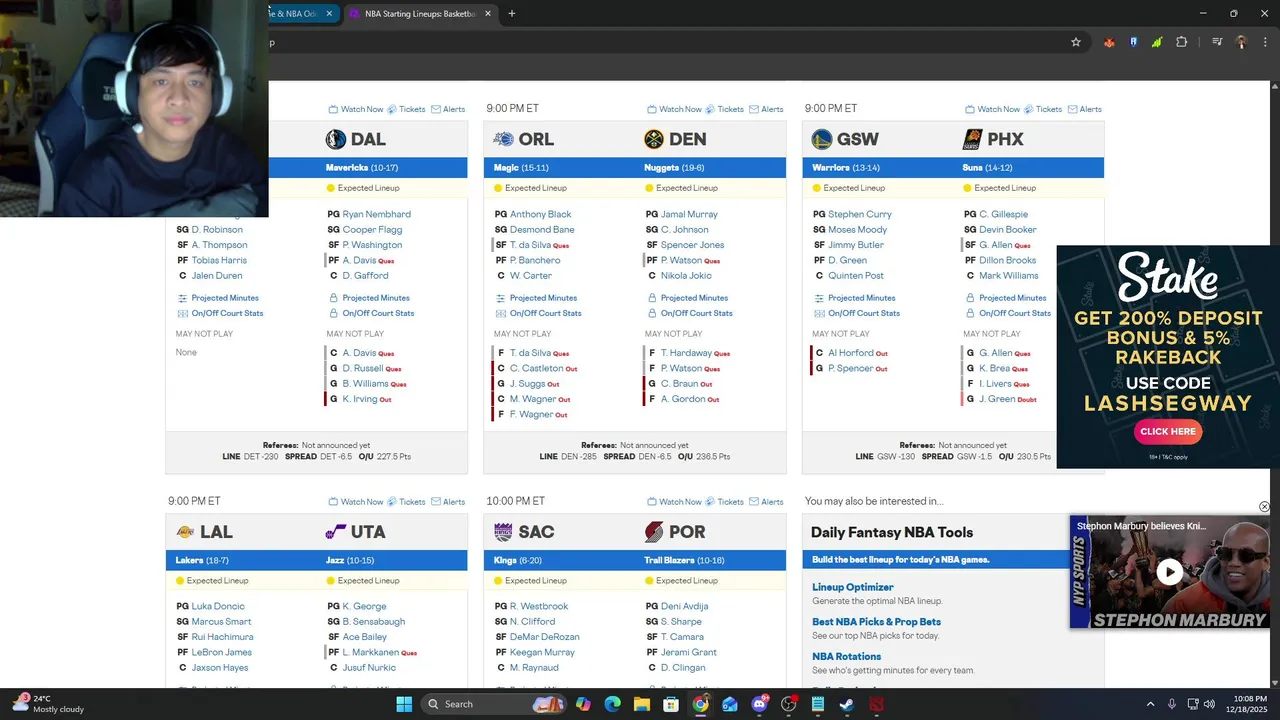Open Microsoft Store from taskbar
Image resolution: width=1280 pixels, height=720 pixels.
pos(671,704)
